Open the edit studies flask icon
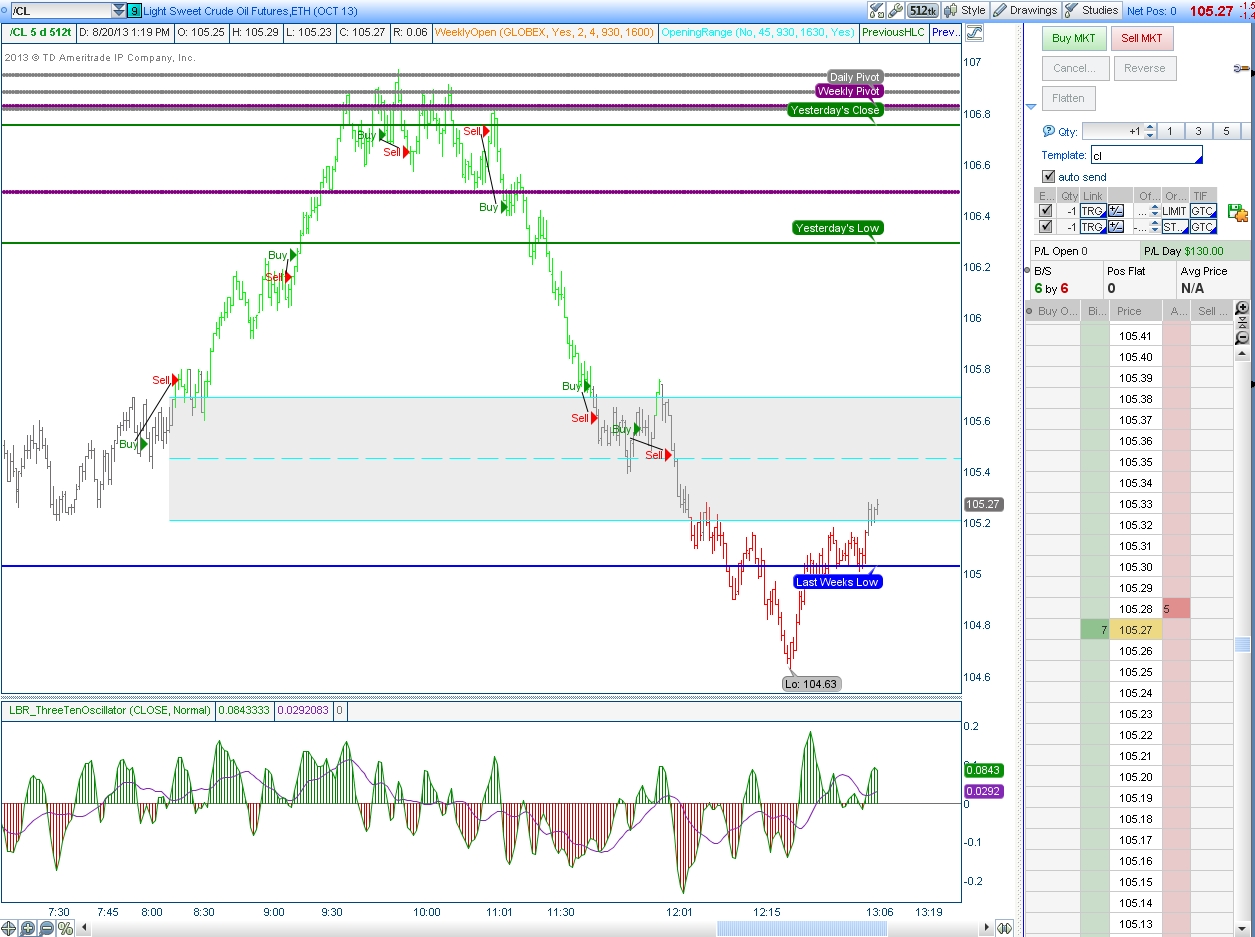Viewport: 1255px width, 937px height. click(877, 10)
